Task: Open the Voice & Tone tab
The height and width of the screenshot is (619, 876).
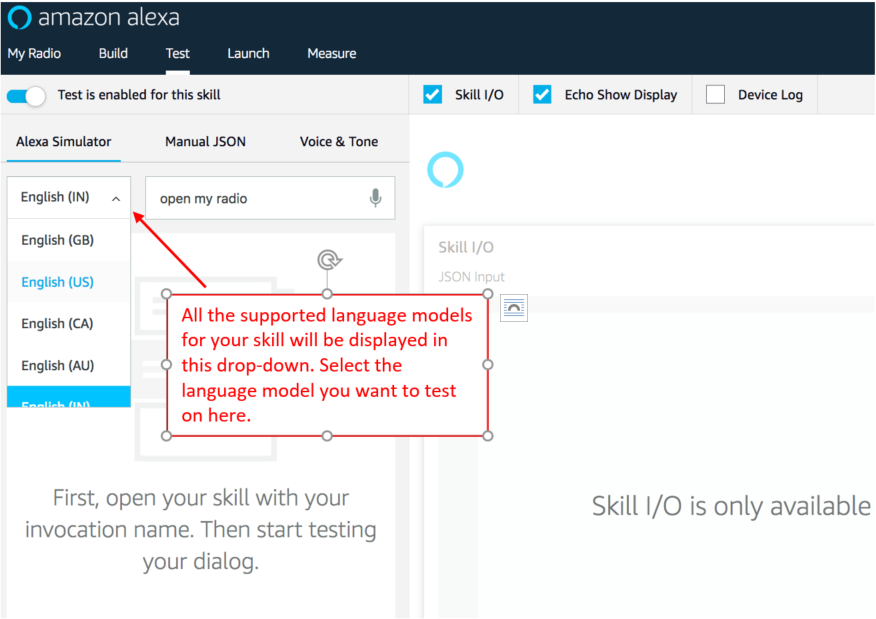Action: (x=339, y=142)
